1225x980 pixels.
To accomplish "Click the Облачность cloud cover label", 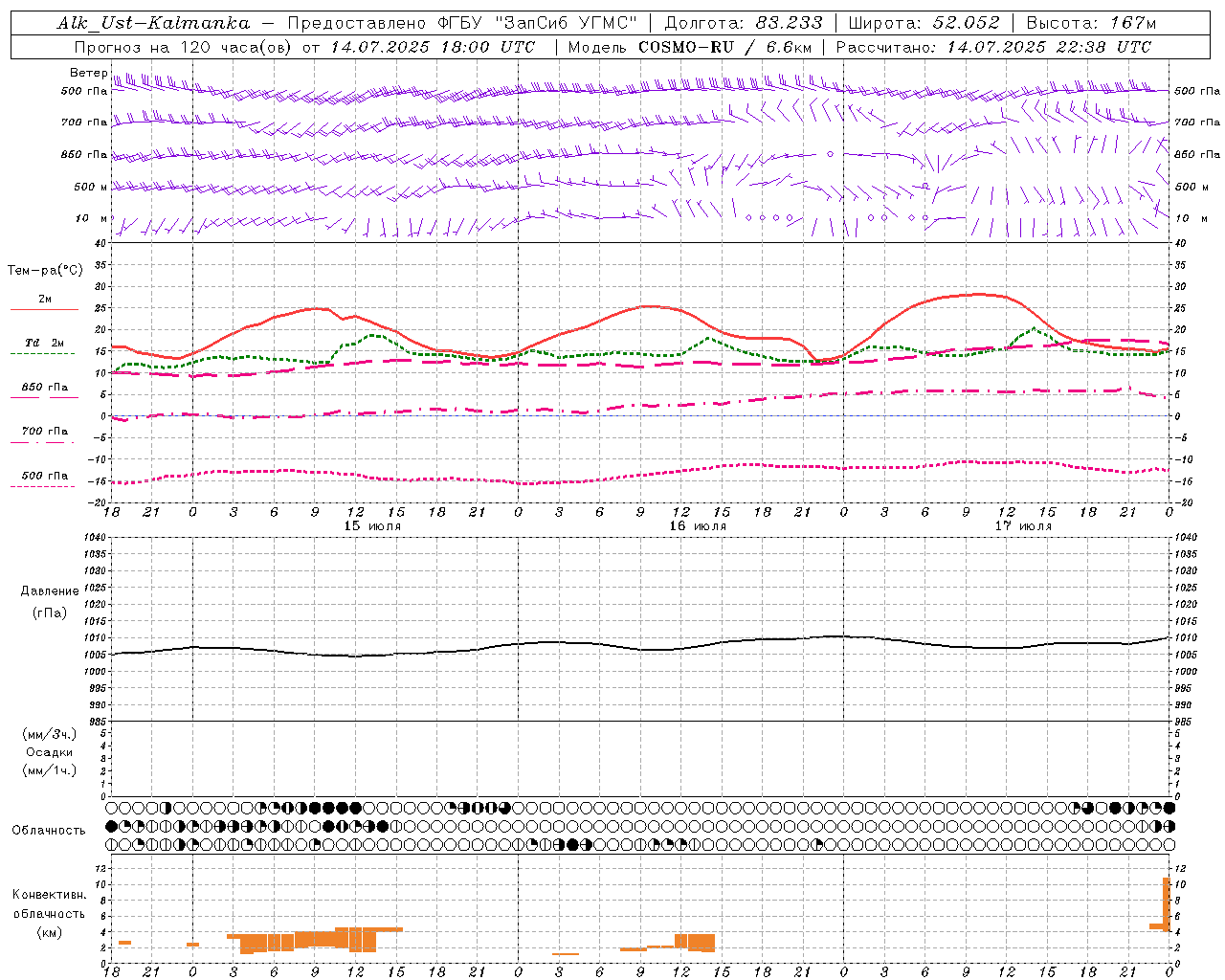I will point(49,831).
